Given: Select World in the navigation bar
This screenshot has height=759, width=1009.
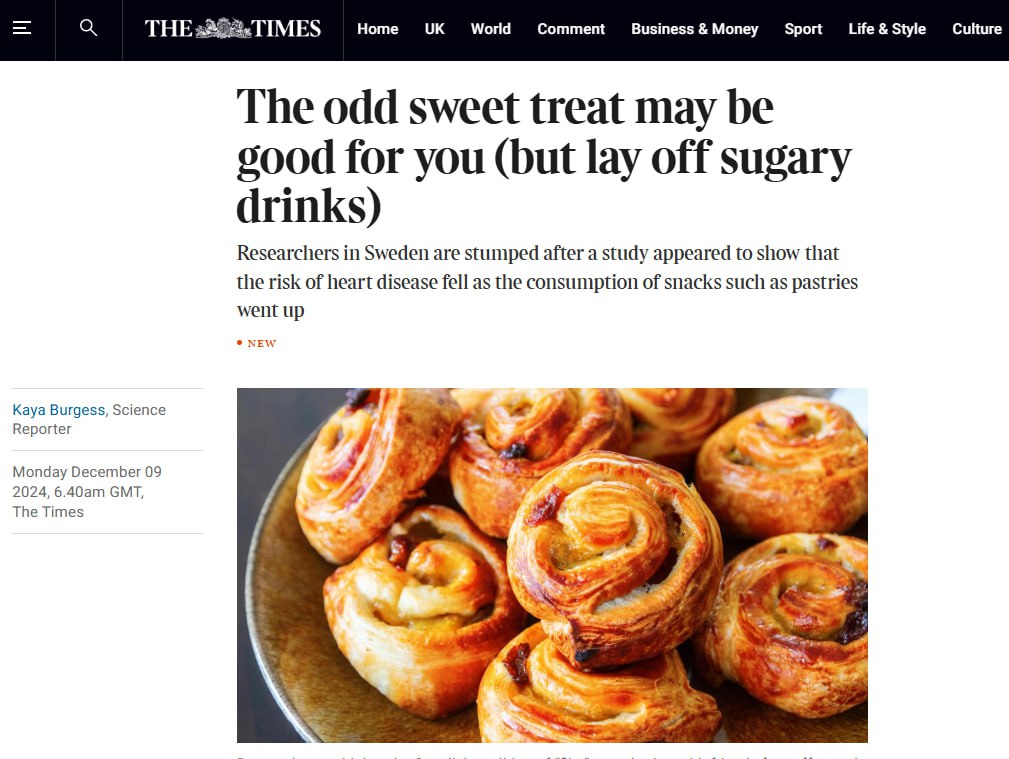Looking at the screenshot, I should click(490, 29).
